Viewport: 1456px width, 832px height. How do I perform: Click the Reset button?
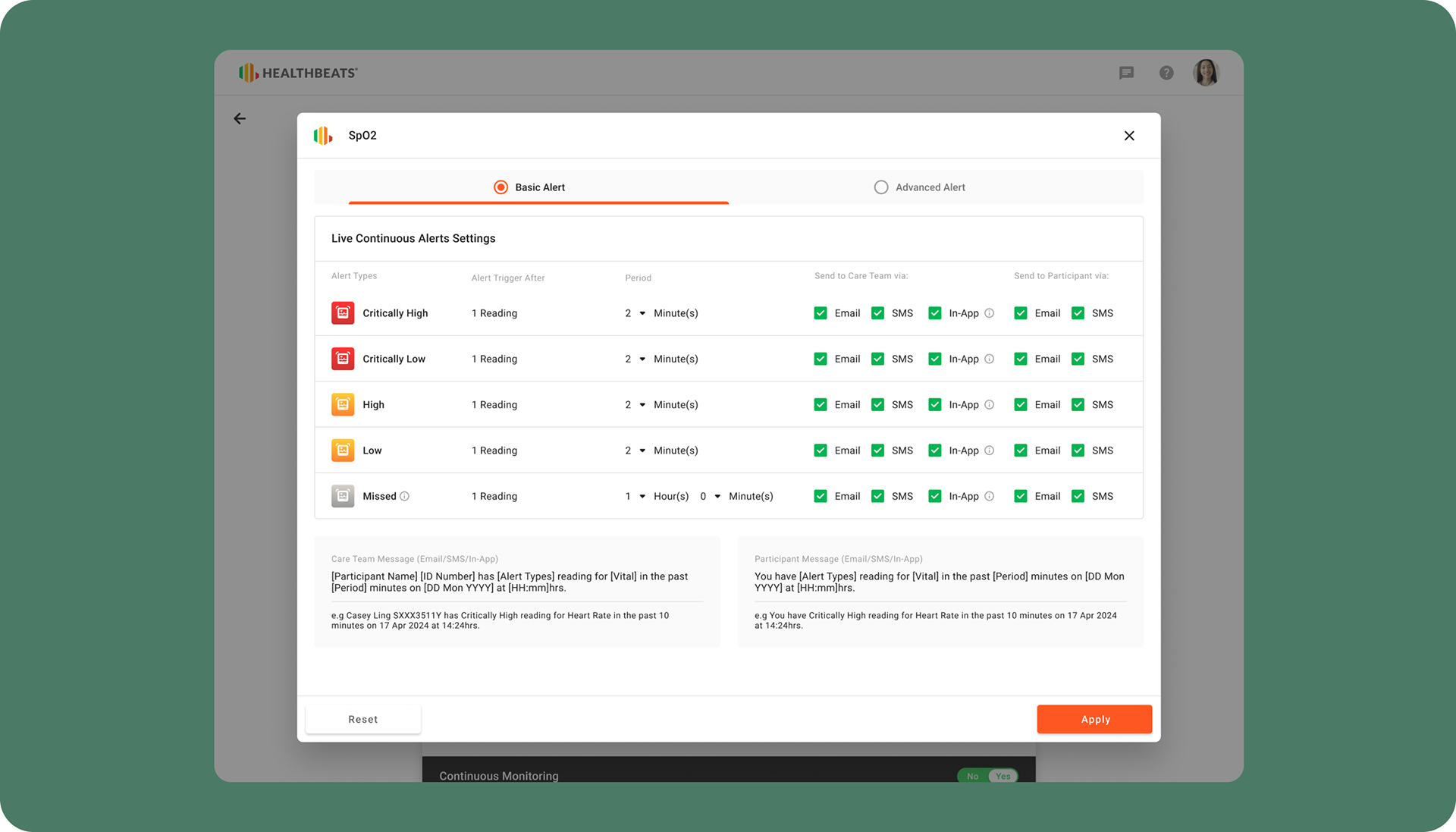362,719
